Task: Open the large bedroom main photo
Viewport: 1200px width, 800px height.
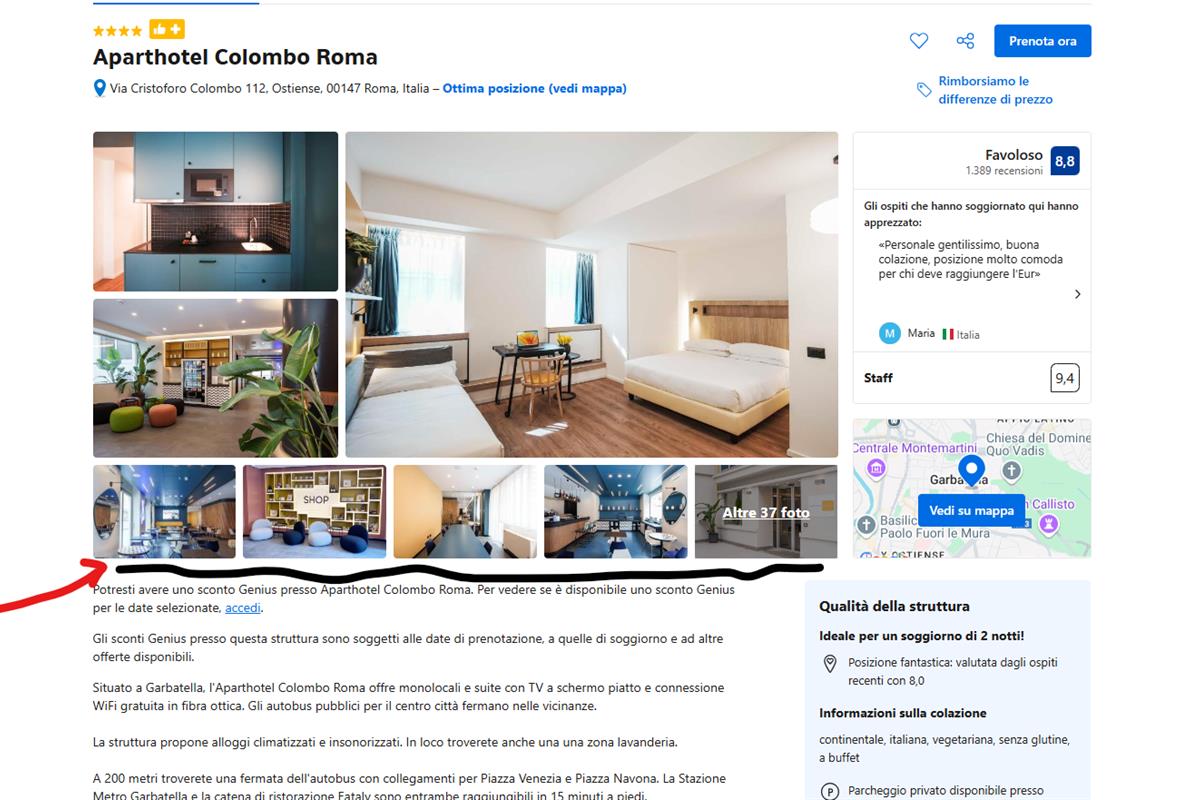Action: pyautogui.click(x=592, y=295)
